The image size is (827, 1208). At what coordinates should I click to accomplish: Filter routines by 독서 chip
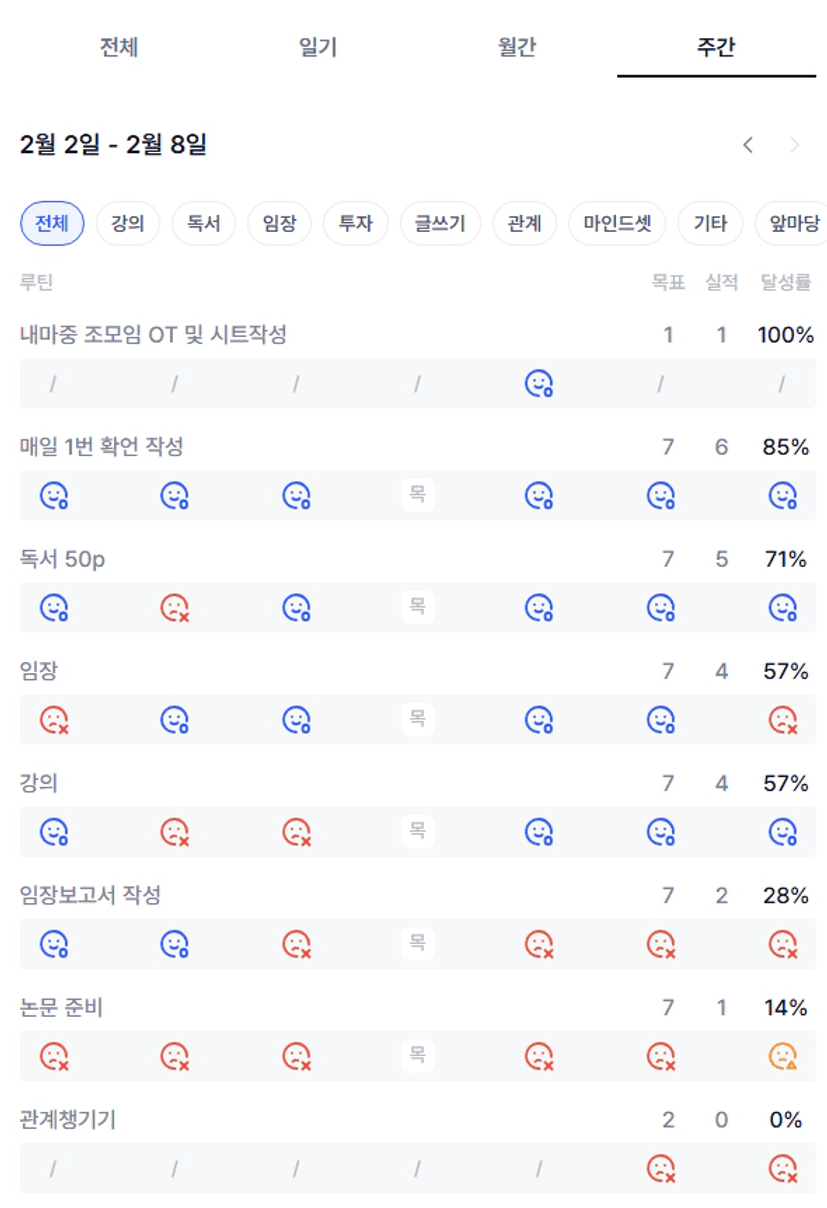coord(203,223)
